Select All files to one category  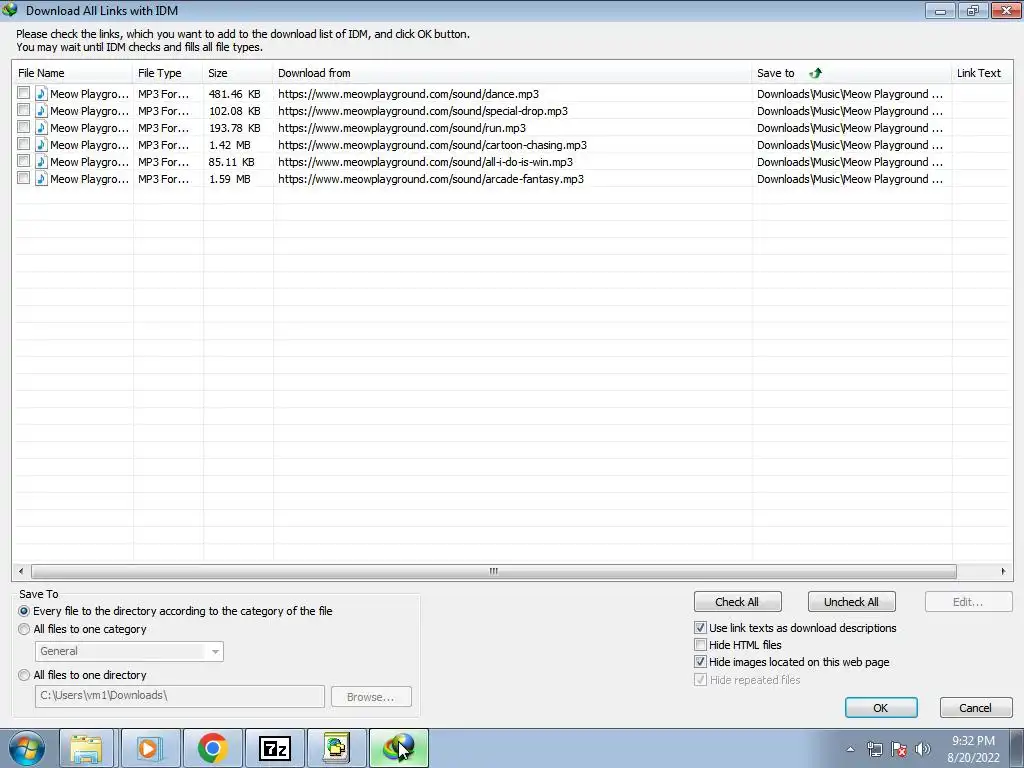(24, 629)
